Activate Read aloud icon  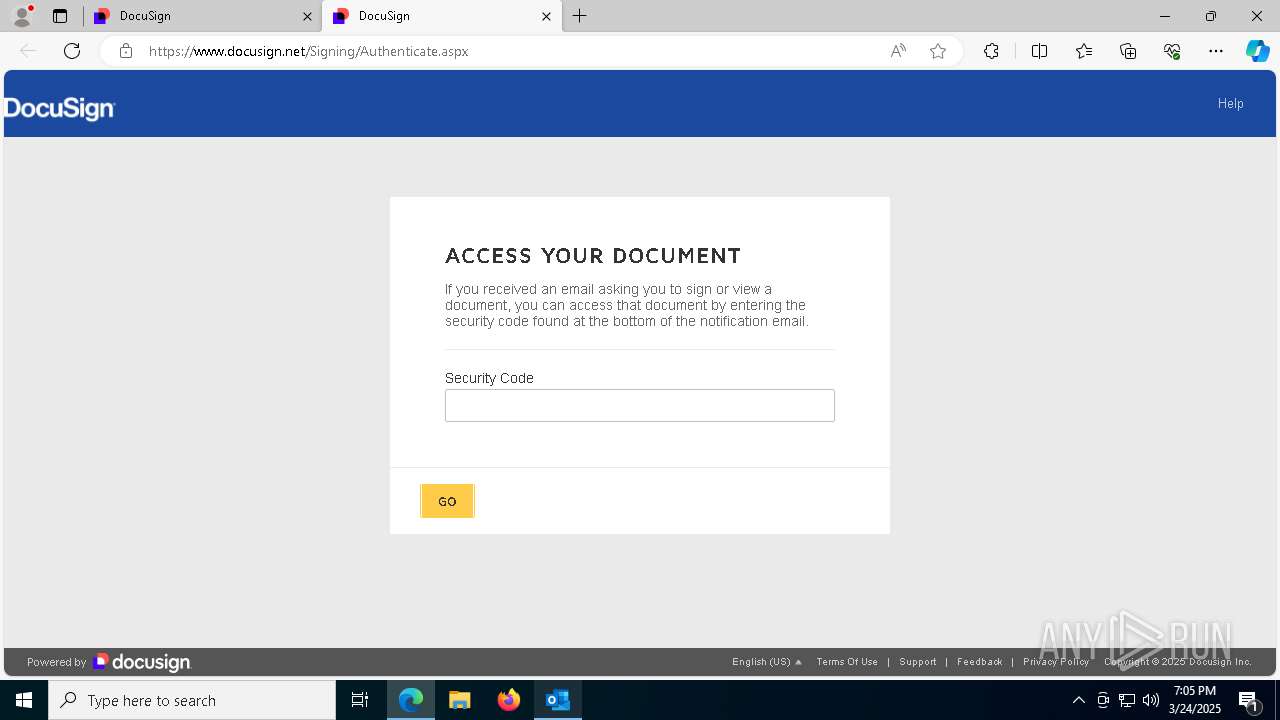pos(898,51)
